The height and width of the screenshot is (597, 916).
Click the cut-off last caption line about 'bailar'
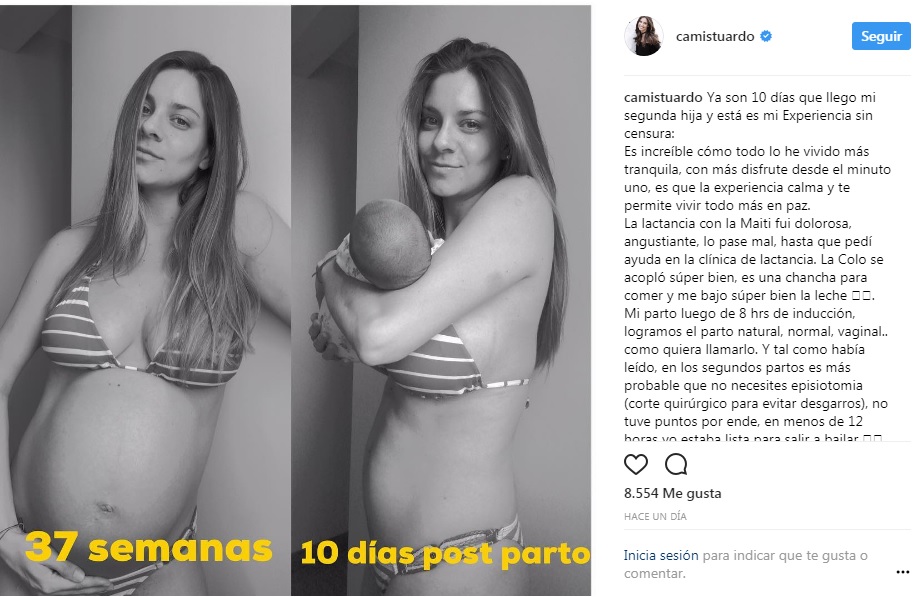753,437
